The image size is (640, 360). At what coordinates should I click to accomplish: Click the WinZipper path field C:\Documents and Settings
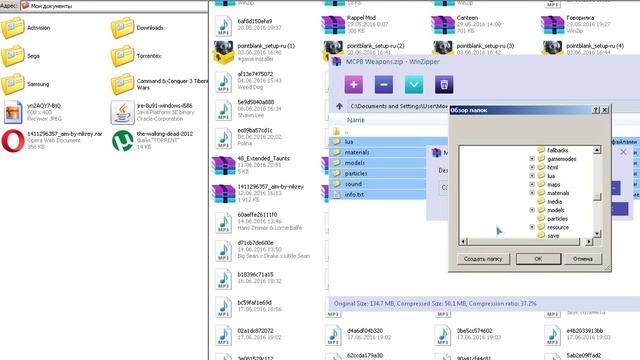point(398,106)
